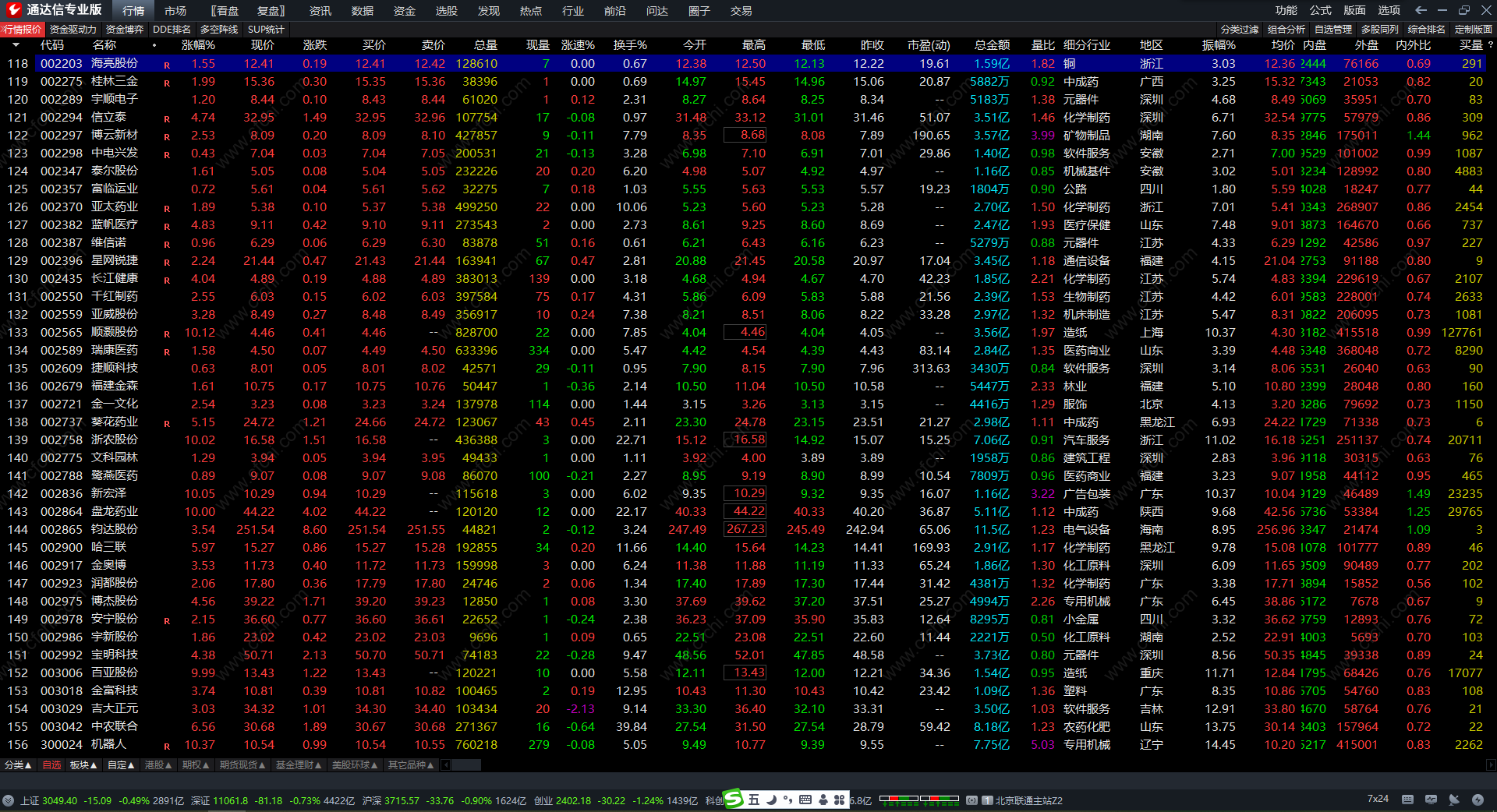Image resolution: width=1497 pixels, height=812 pixels.
Task: Click the R marker for 安宁股份
Action: pos(167,621)
